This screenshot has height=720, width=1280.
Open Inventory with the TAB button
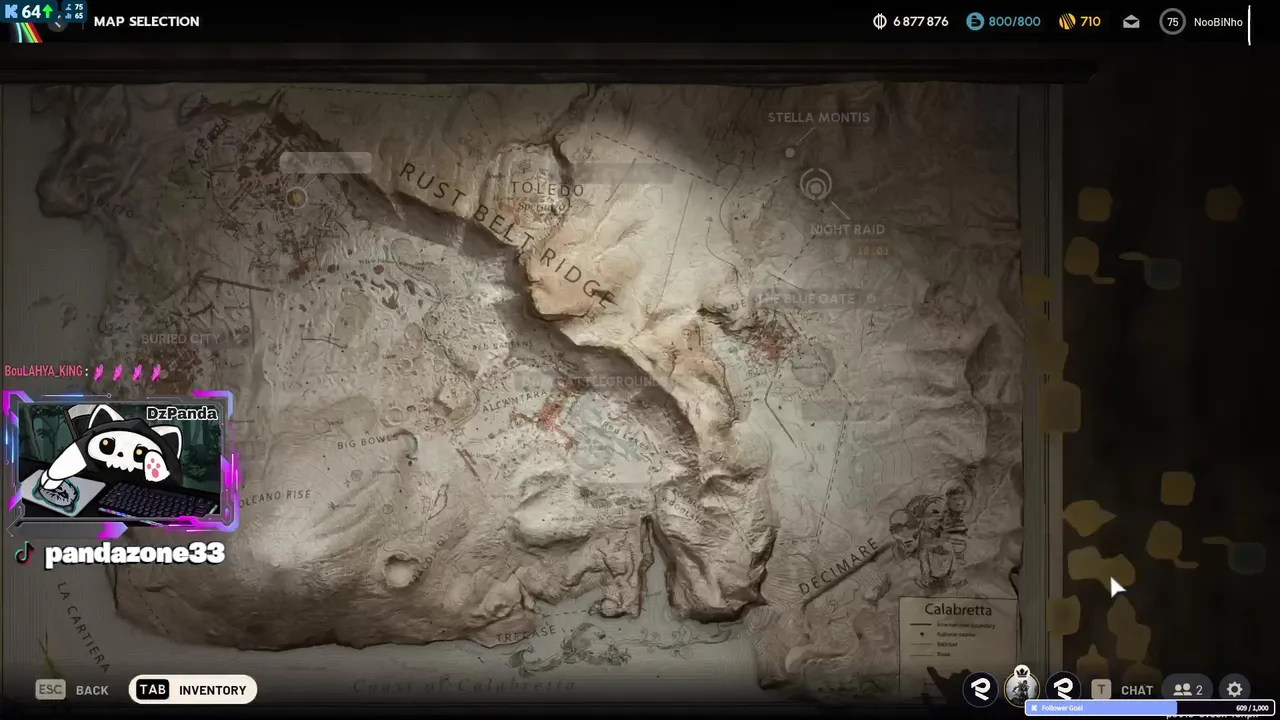[193, 690]
